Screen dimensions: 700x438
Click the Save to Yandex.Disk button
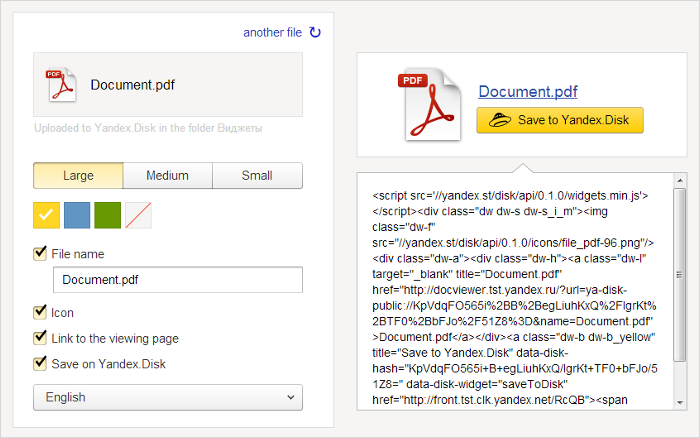pos(560,120)
